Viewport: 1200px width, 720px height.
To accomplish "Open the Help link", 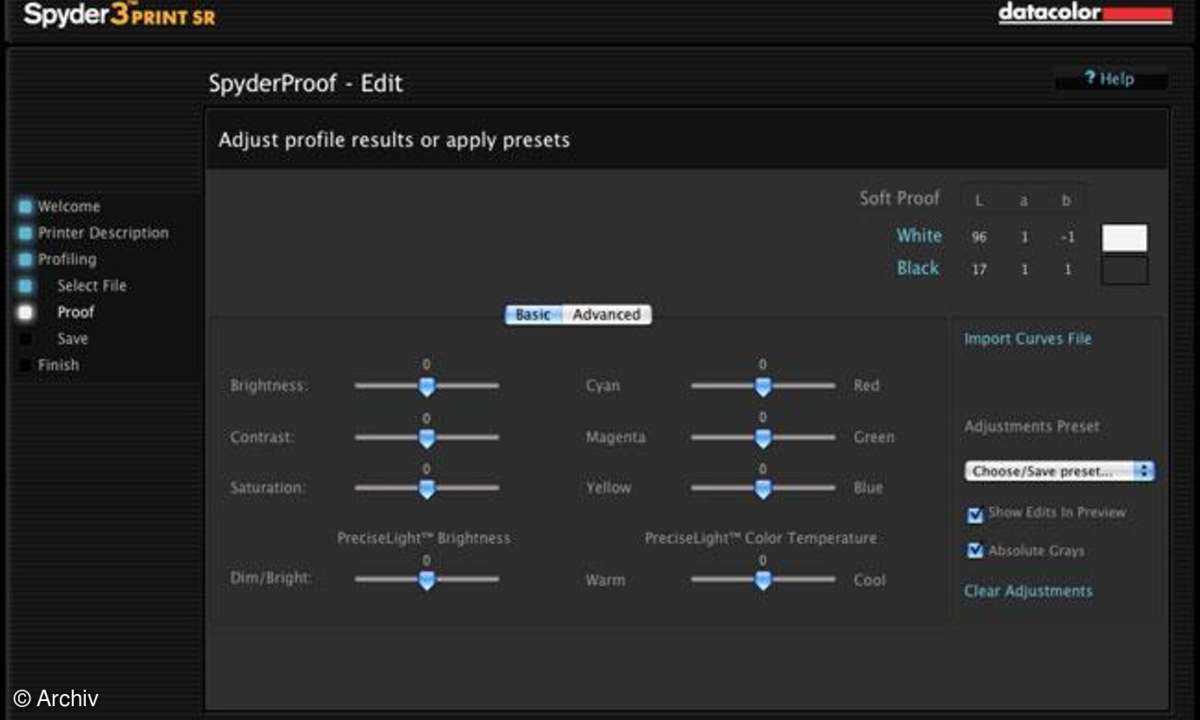I will pos(1110,79).
